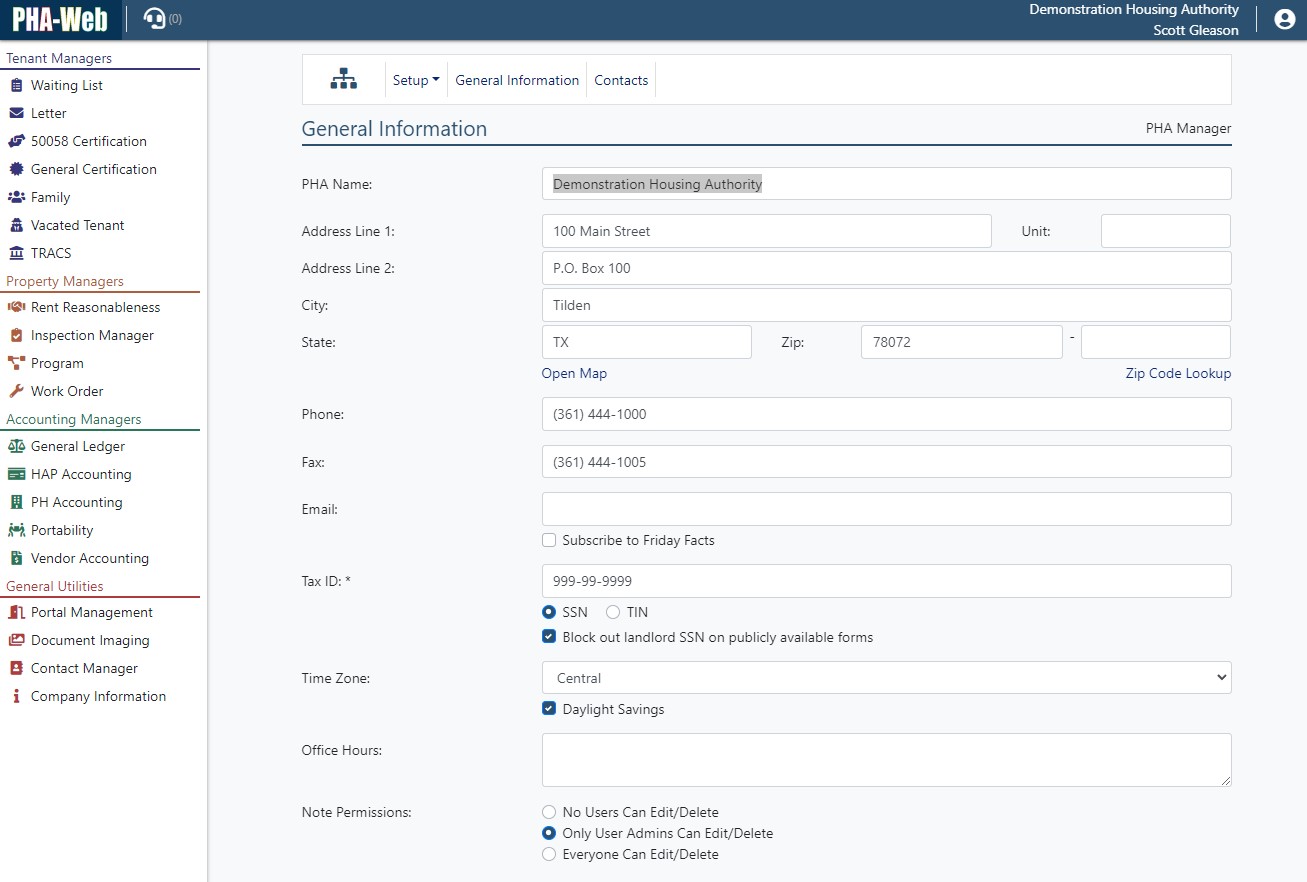Click the Unit input field

click(1166, 231)
